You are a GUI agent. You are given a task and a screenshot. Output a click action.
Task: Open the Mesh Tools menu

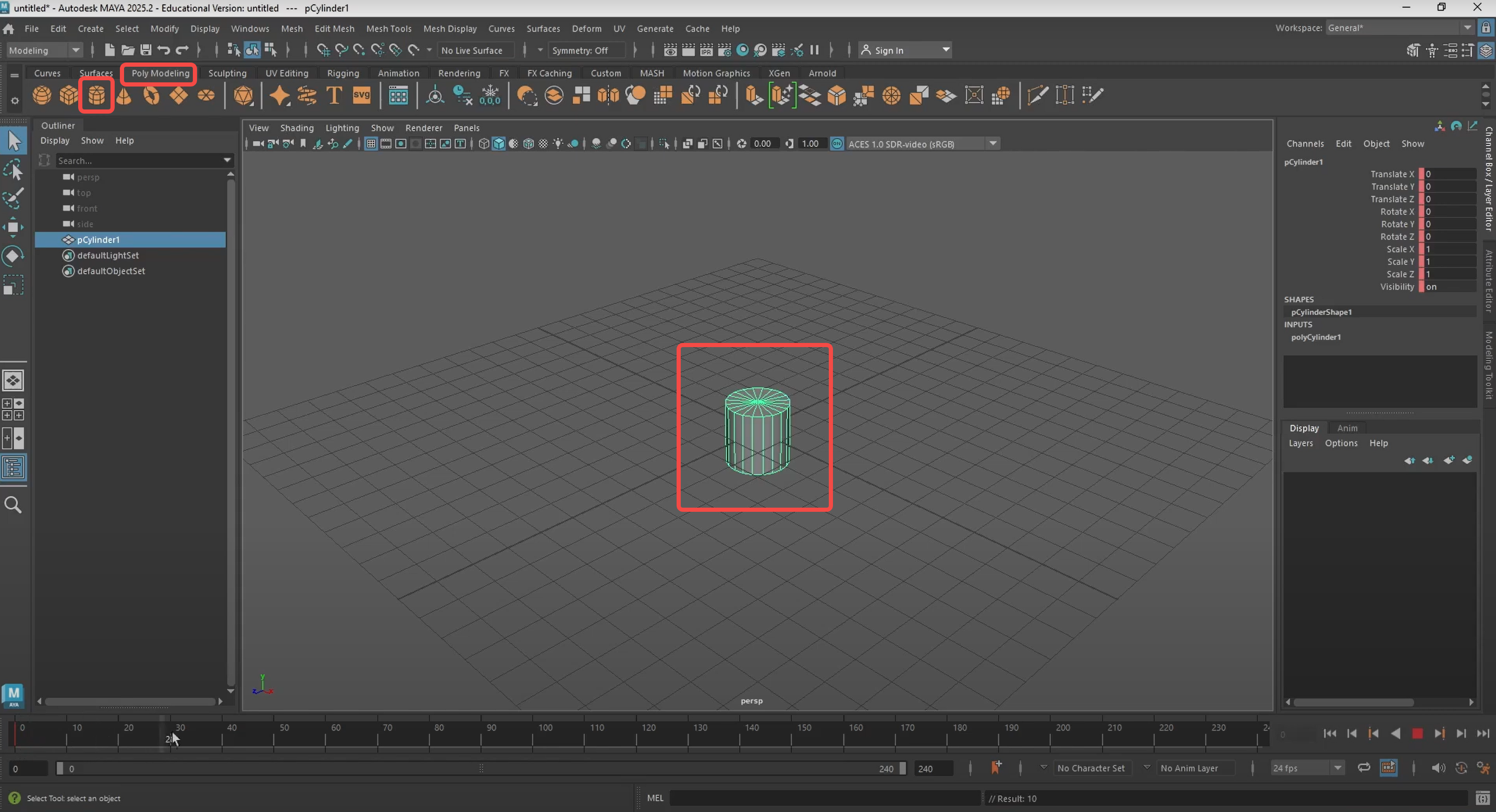[388, 29]
